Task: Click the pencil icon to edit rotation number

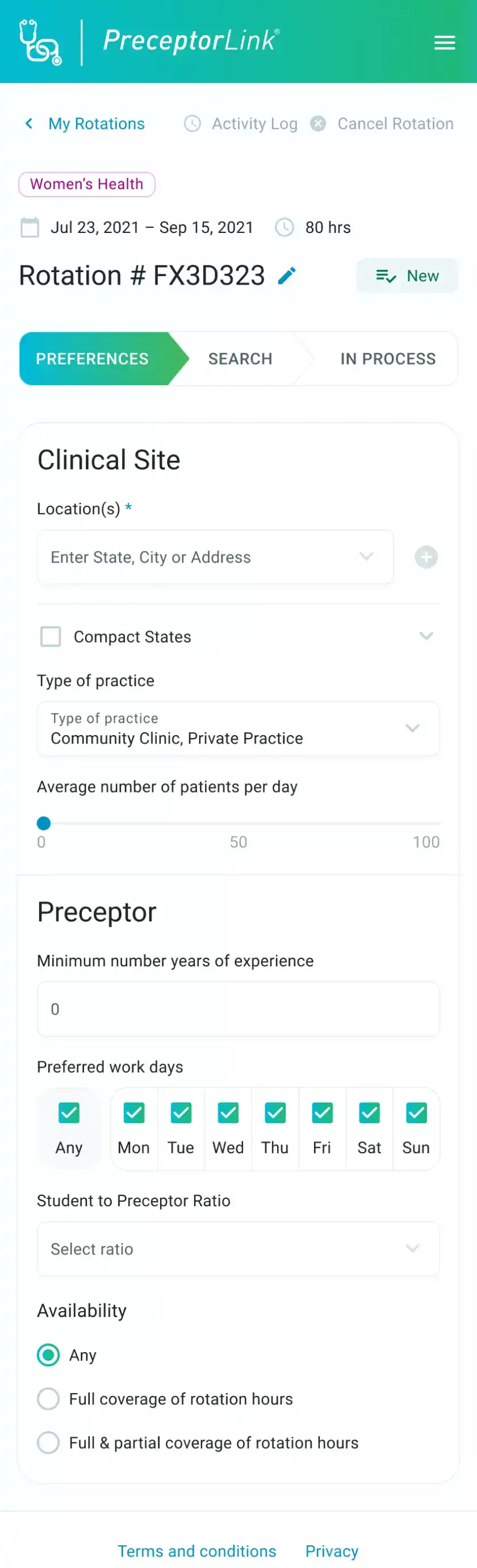Action: (x=287, y=276)
